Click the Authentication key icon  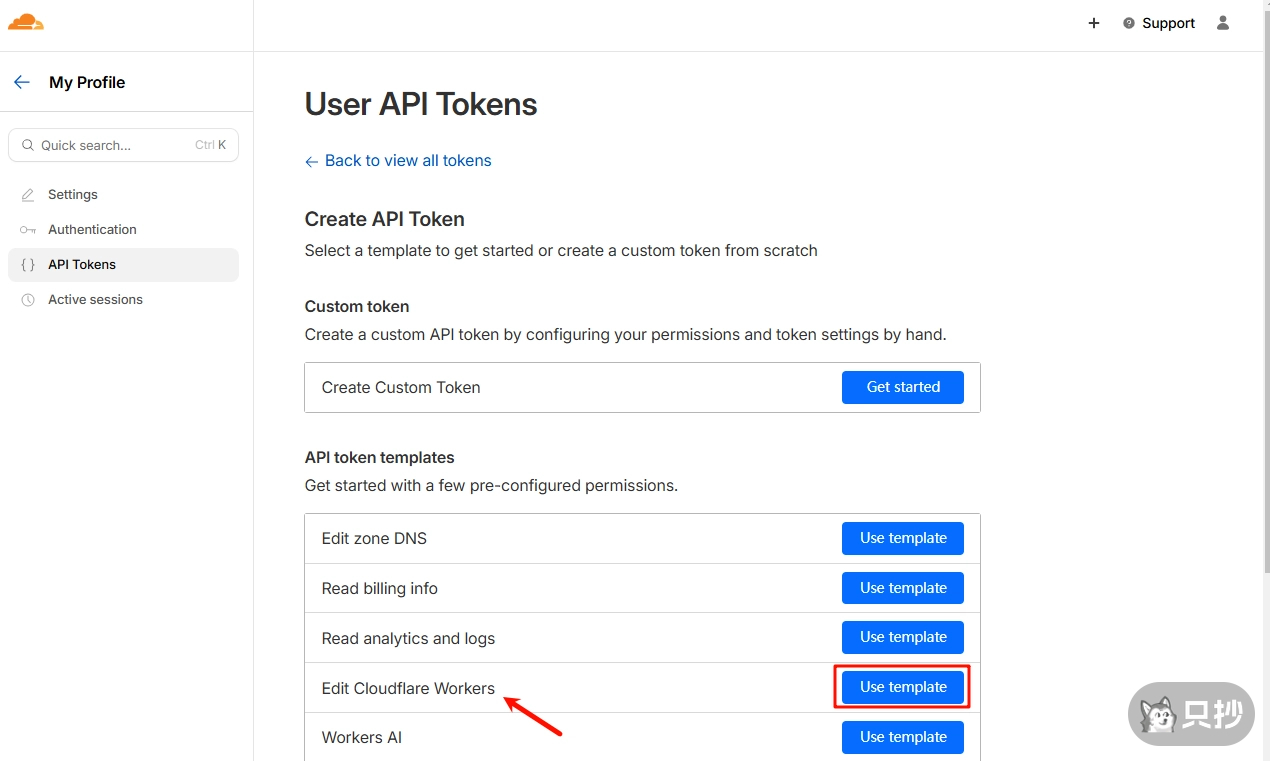coord(28,230)
